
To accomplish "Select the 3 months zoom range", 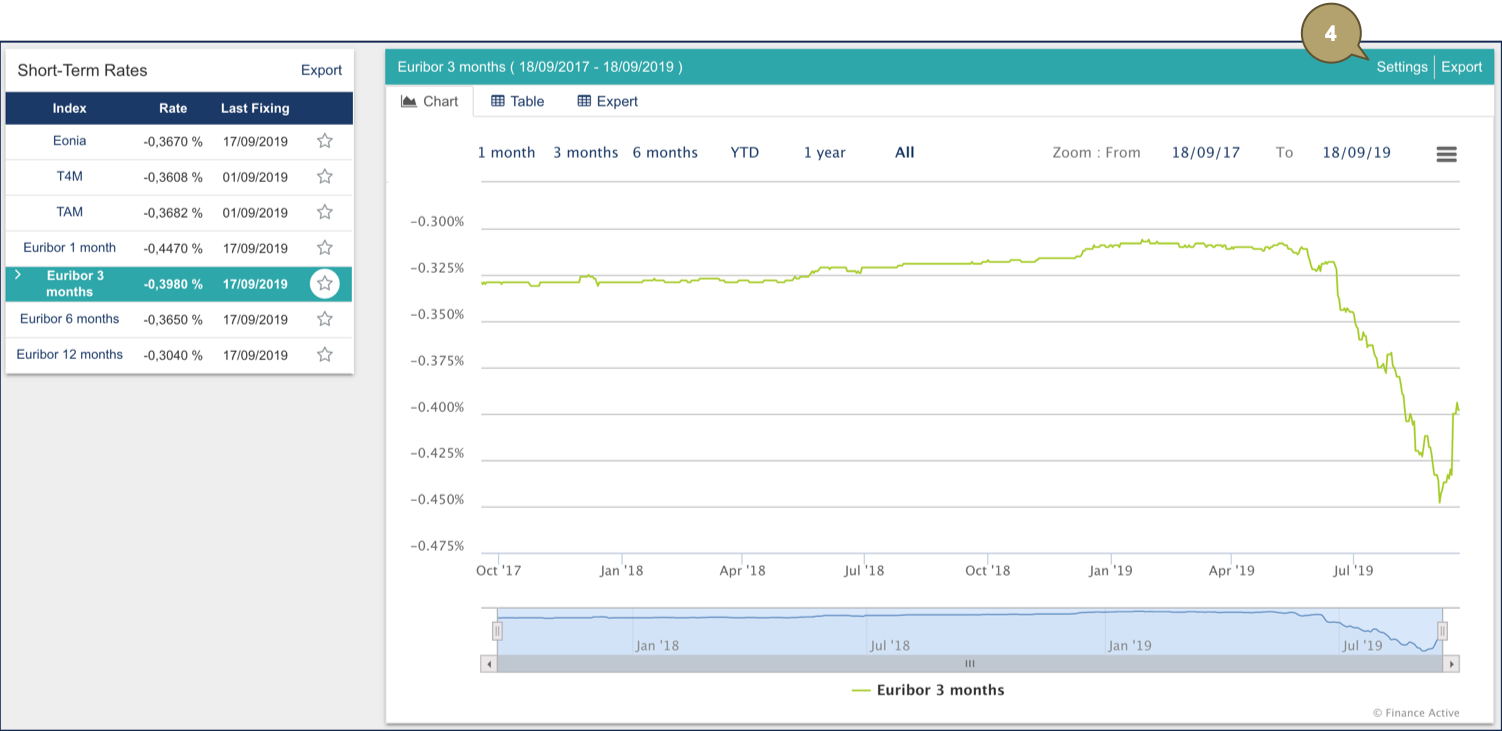I will (x=585, y=153).
